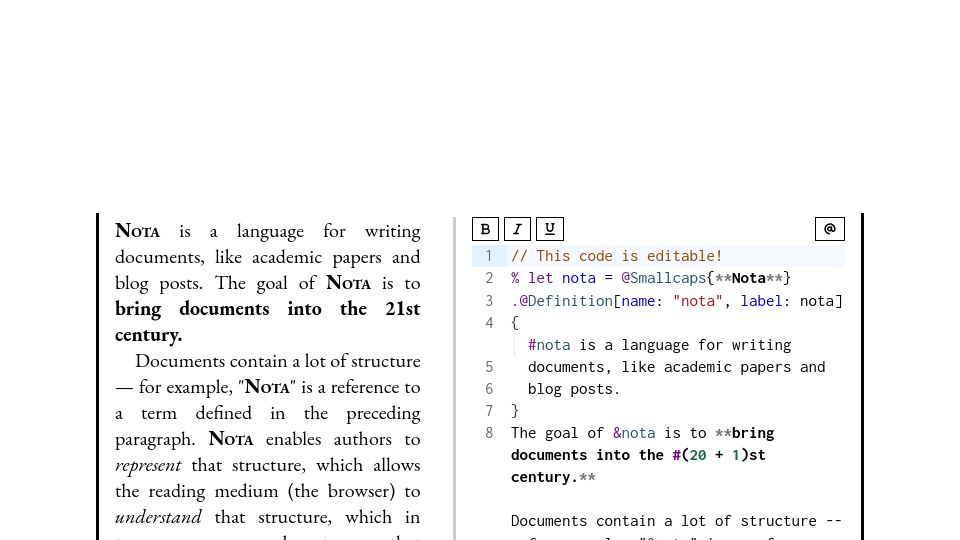960x540 pixels.
Task: Click the comment "// This code is editable!"
Action: click(x=617, y=256)
